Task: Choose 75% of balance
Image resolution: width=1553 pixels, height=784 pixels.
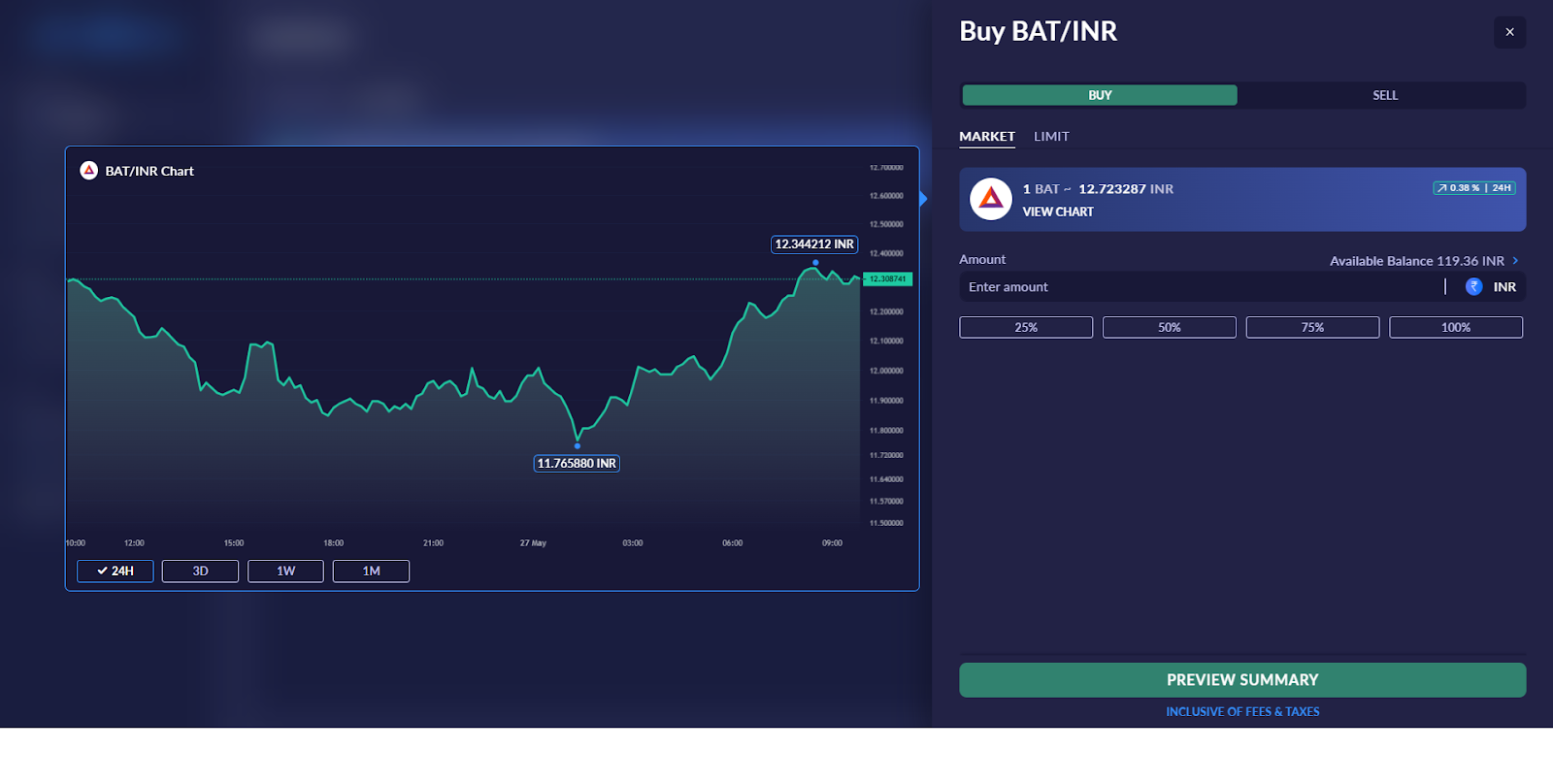Action: click(x=1312, y=328)
